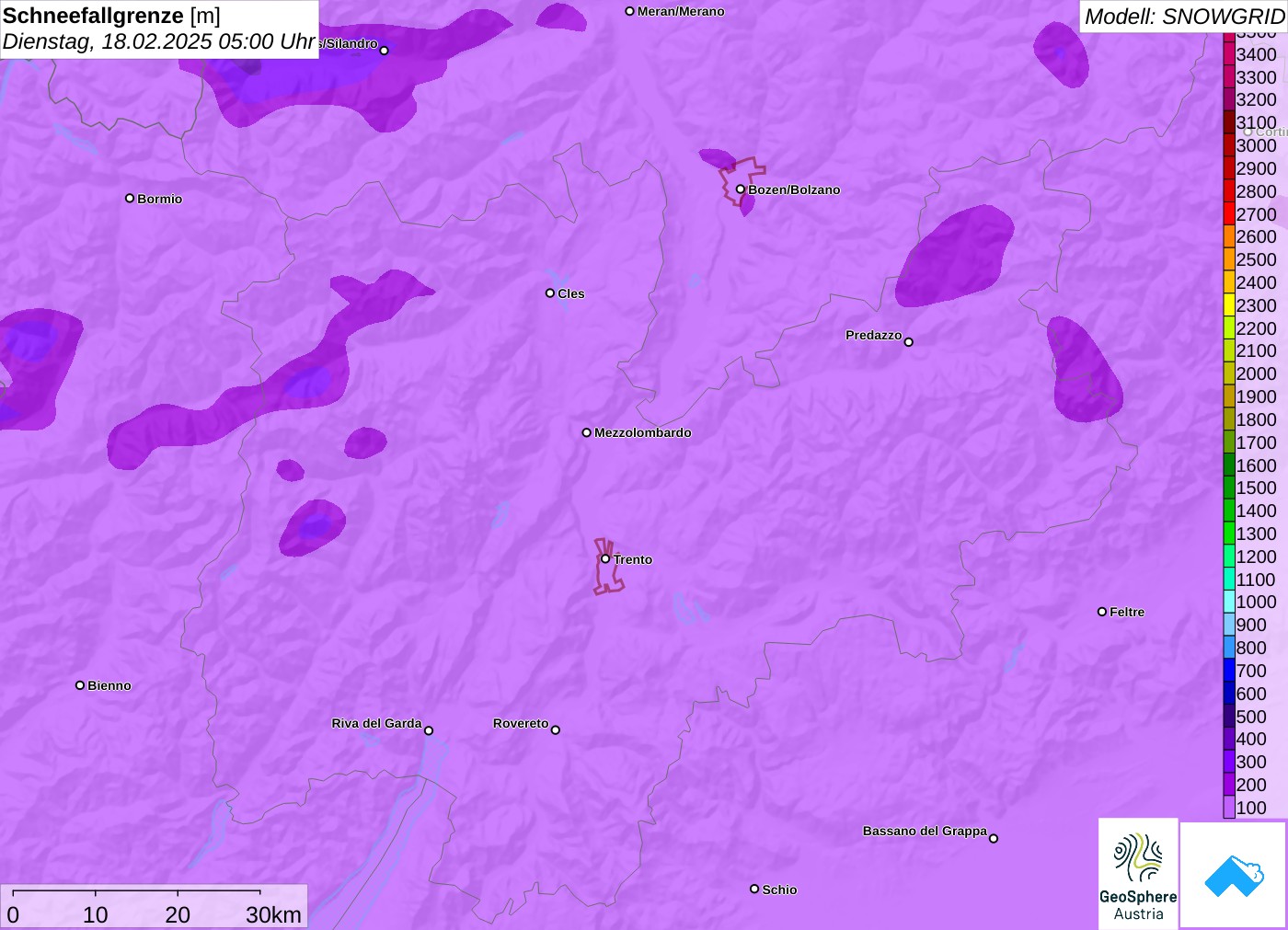This screenshot has width=1288, height=930.
Task: Select the Trento city marker dot
Action: coord(605,558)
